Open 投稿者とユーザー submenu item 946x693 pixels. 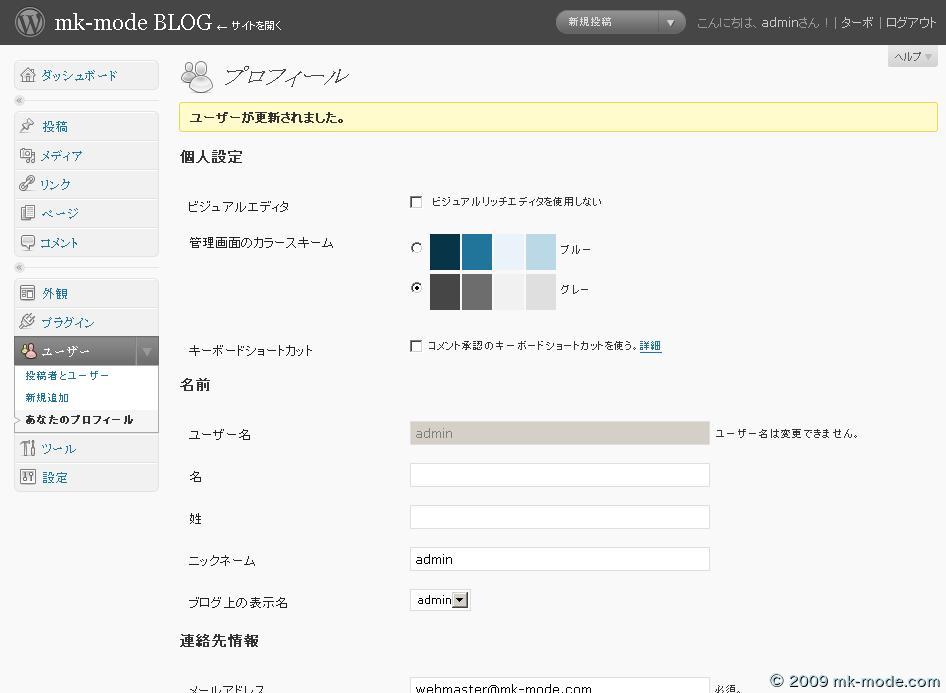tap(67, 376)
